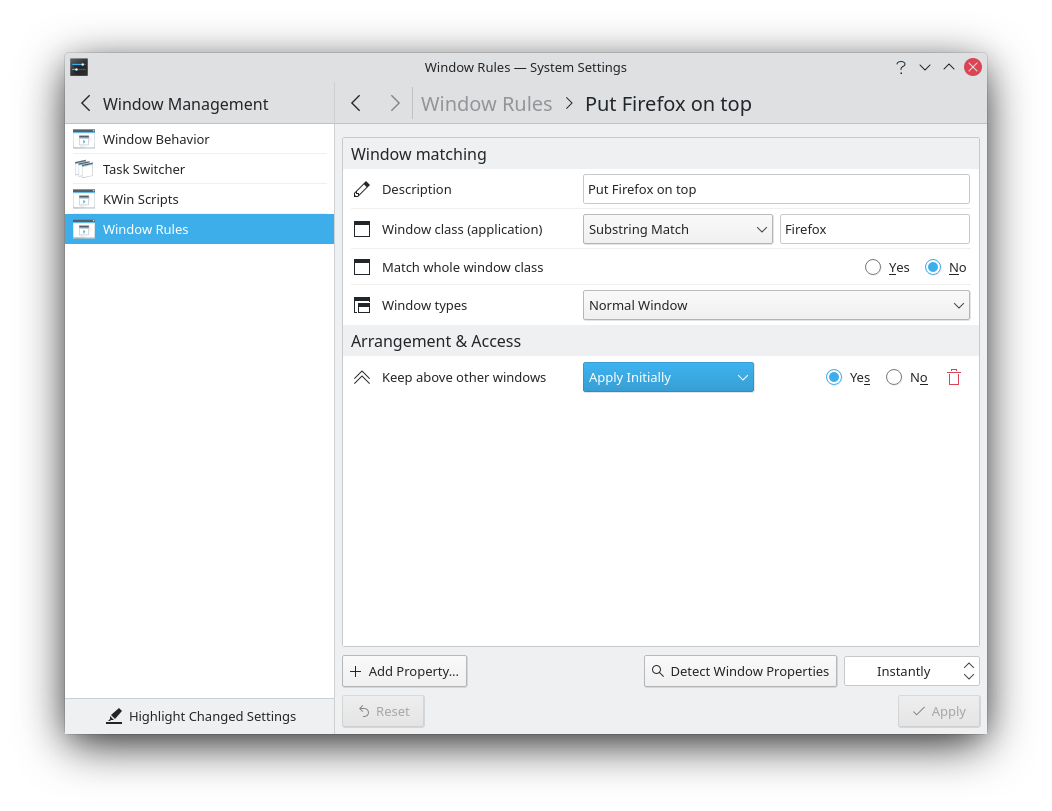Delete the Keep above property with trash icon
The height and width of the screenshot is (811, 1052).
coord(953,377)
